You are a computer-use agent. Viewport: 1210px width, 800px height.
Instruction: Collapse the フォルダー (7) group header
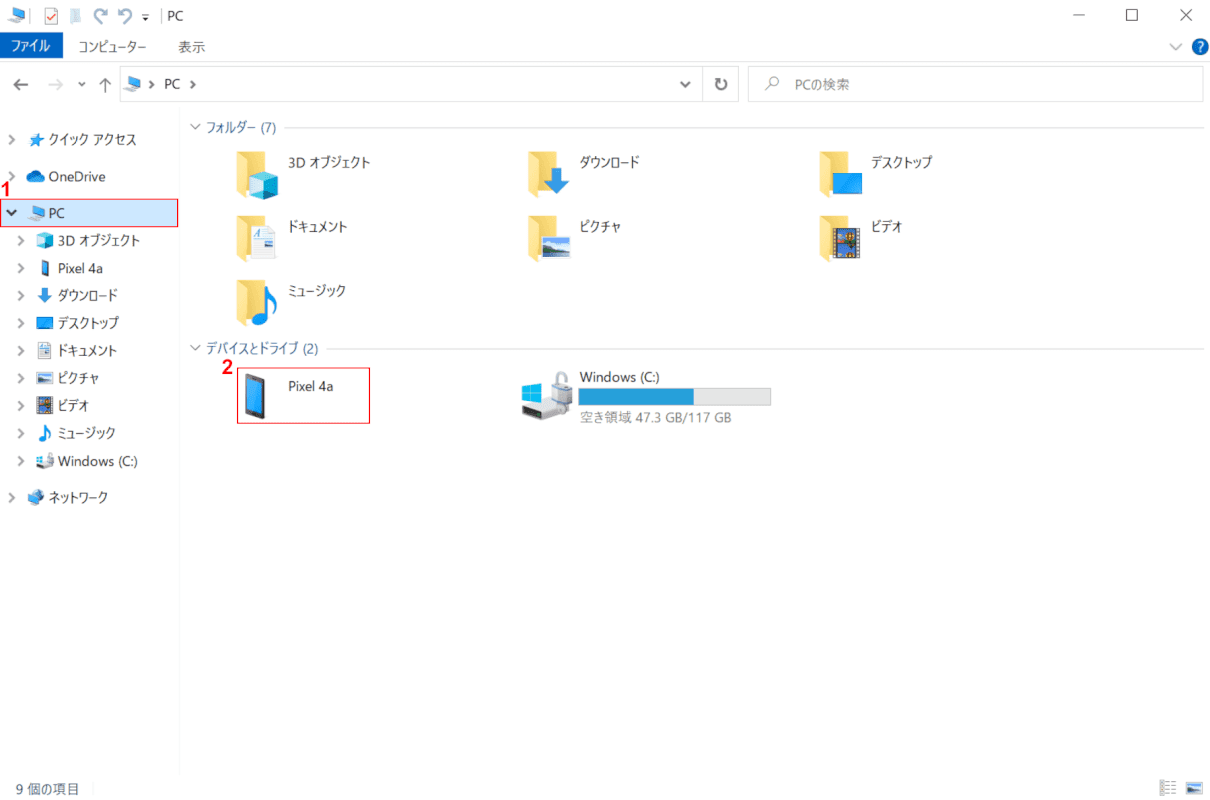pos(197,128)
